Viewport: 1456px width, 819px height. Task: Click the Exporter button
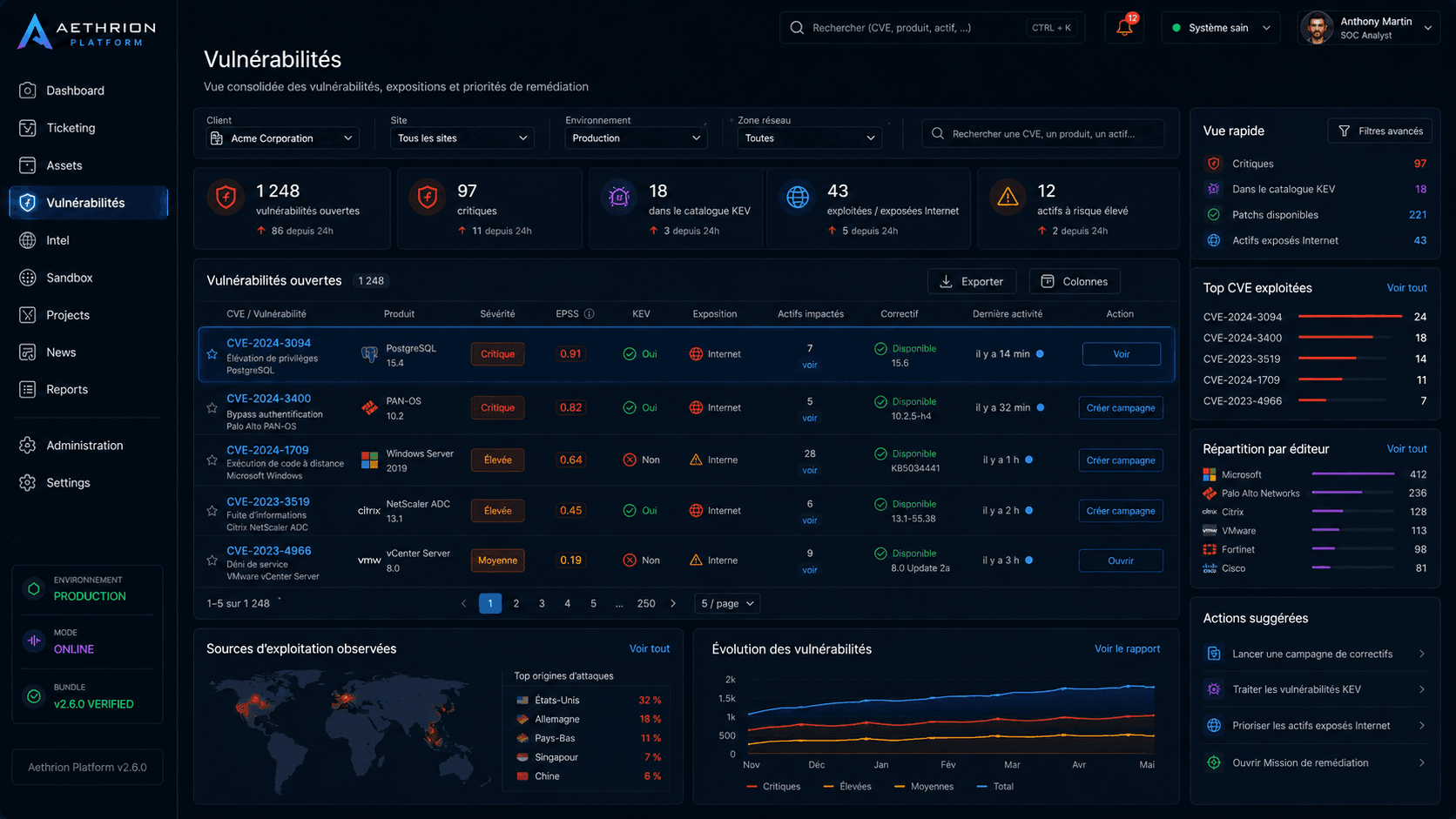pyautogui.click(x=972, y=281)
